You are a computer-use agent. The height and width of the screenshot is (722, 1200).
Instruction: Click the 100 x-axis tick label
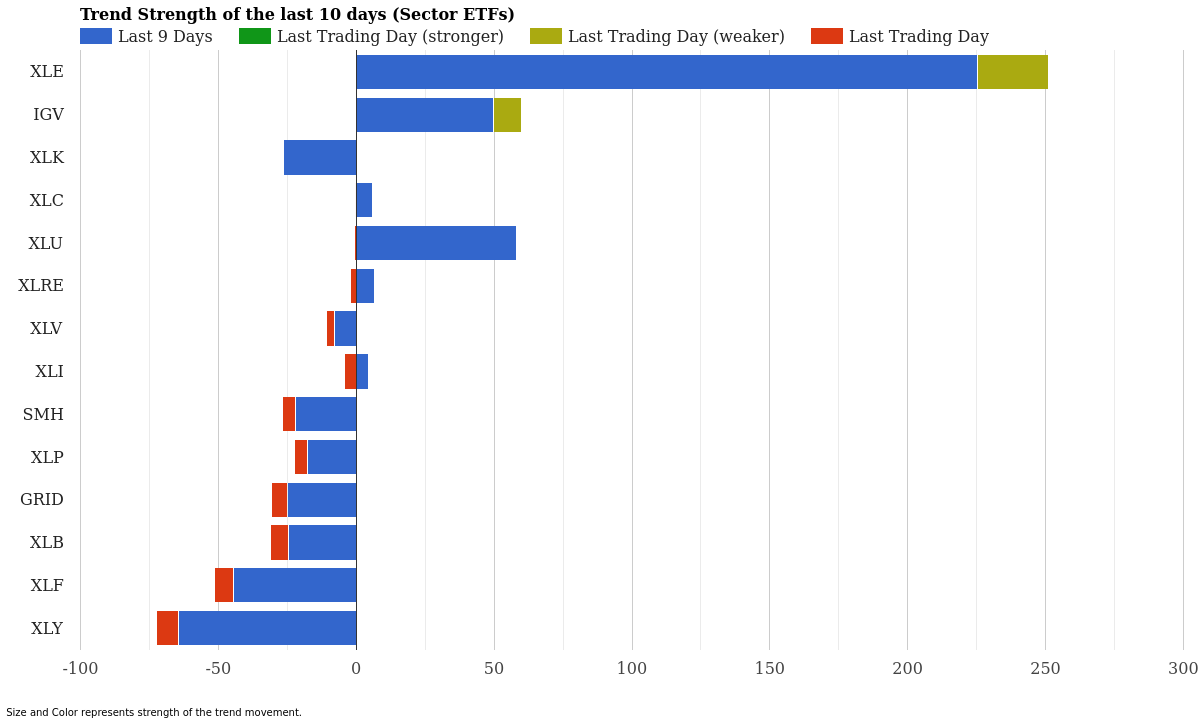[x=632, y=669]
